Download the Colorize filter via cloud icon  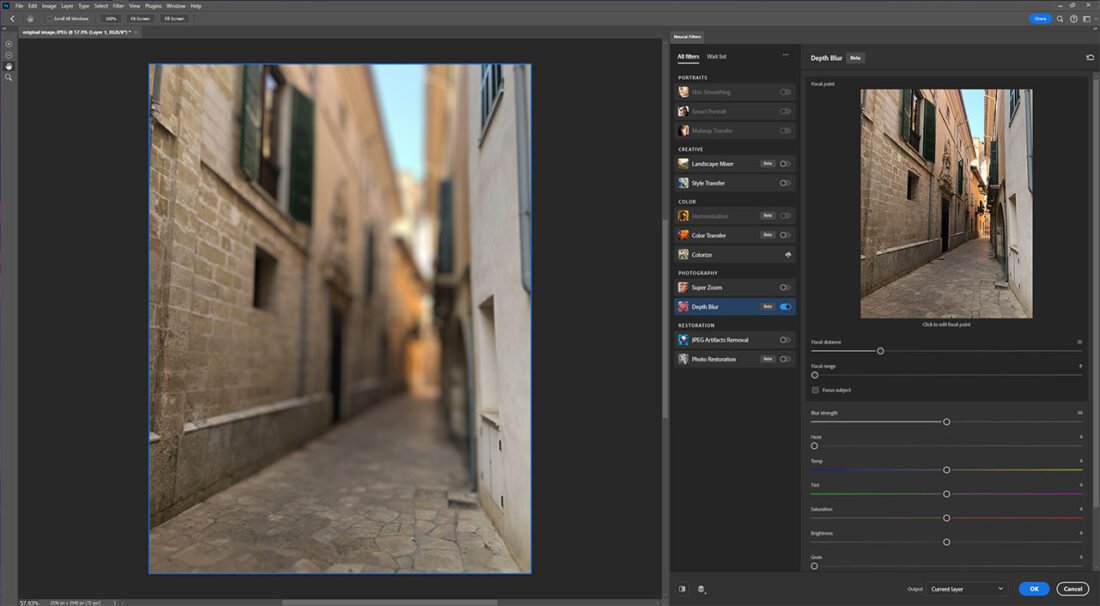[x=788, y=255]
